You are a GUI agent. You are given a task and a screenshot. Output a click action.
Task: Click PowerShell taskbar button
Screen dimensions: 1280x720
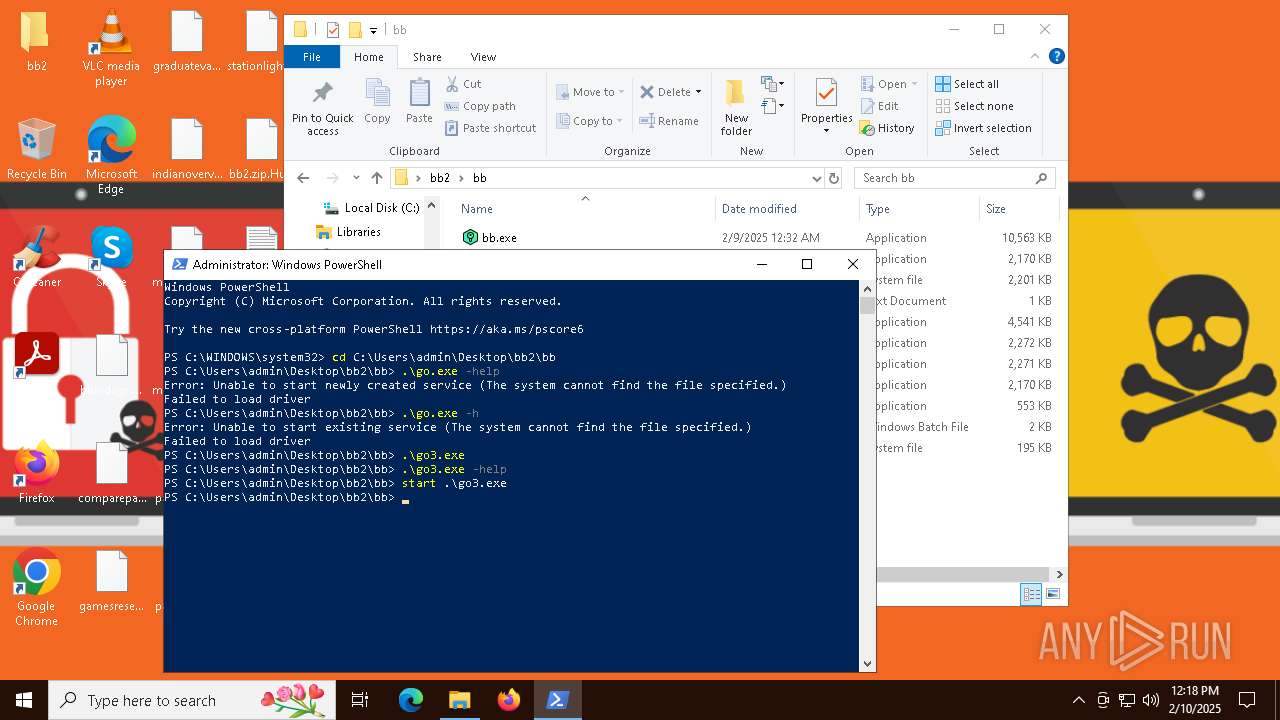(x=557, y=700)
